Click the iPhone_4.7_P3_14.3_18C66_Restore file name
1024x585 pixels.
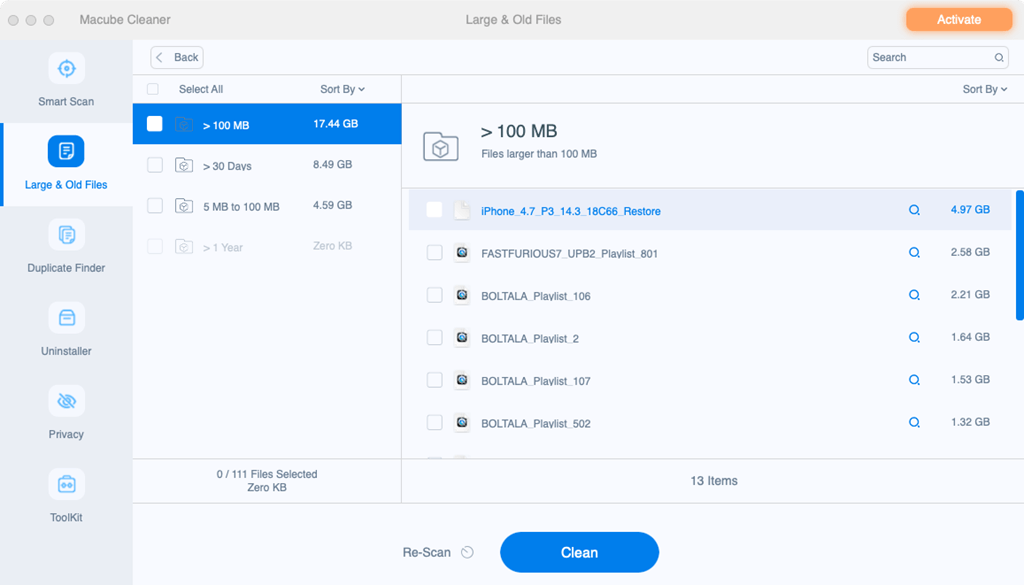pyautogui.click(x=571, y=211)
